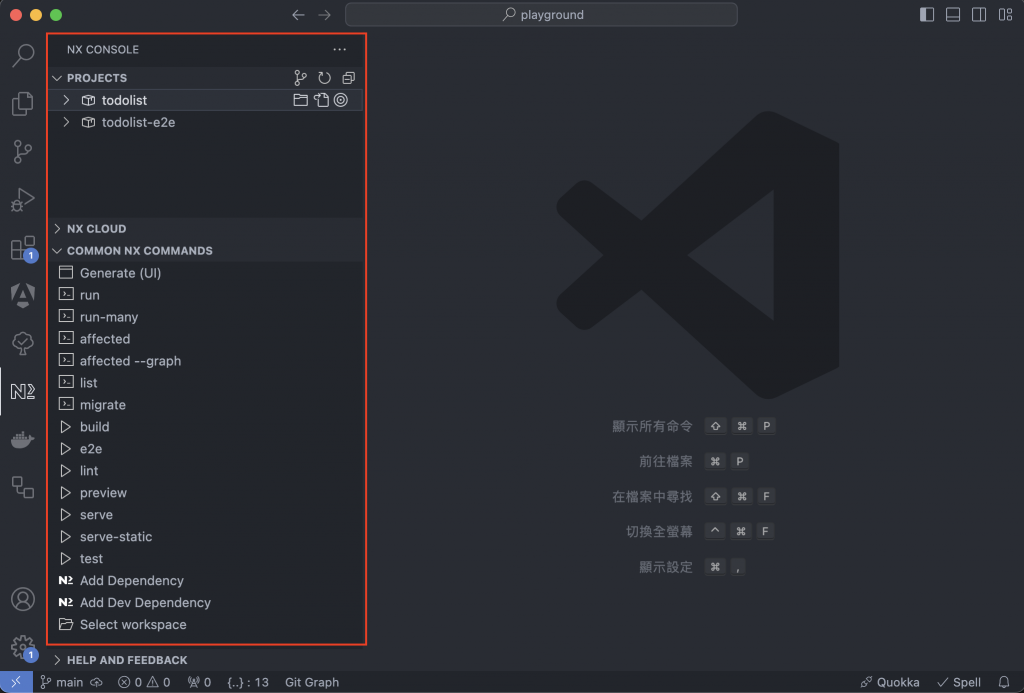Refresh the Projects workspace

pyautogui.click(x=325, y=78)
